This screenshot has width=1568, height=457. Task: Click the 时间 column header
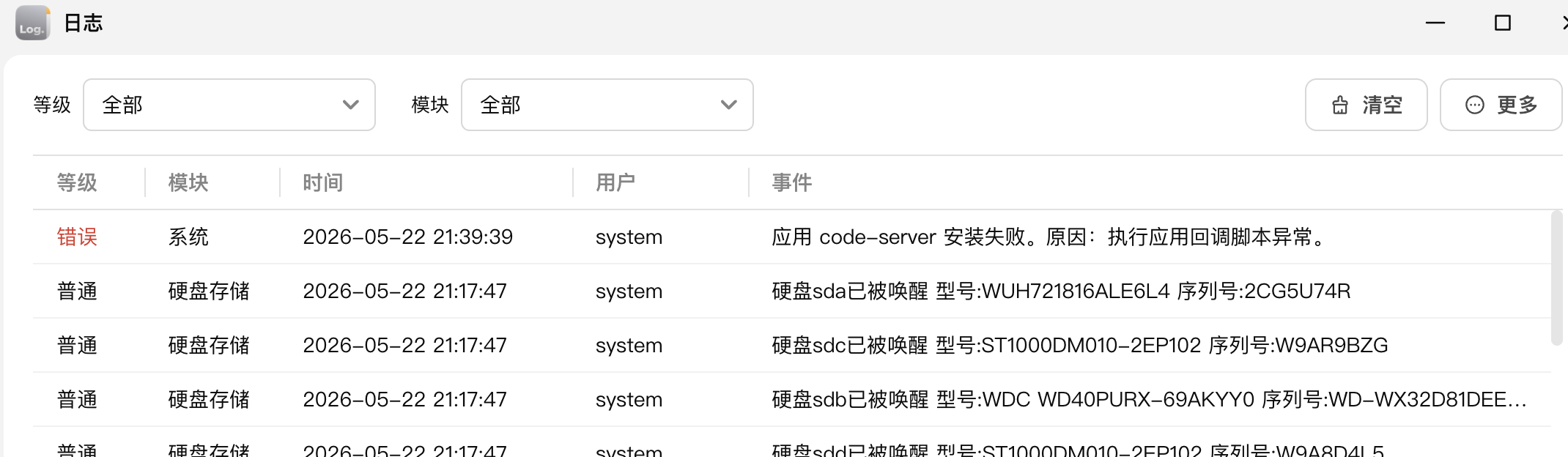click(x=323, y=182)
